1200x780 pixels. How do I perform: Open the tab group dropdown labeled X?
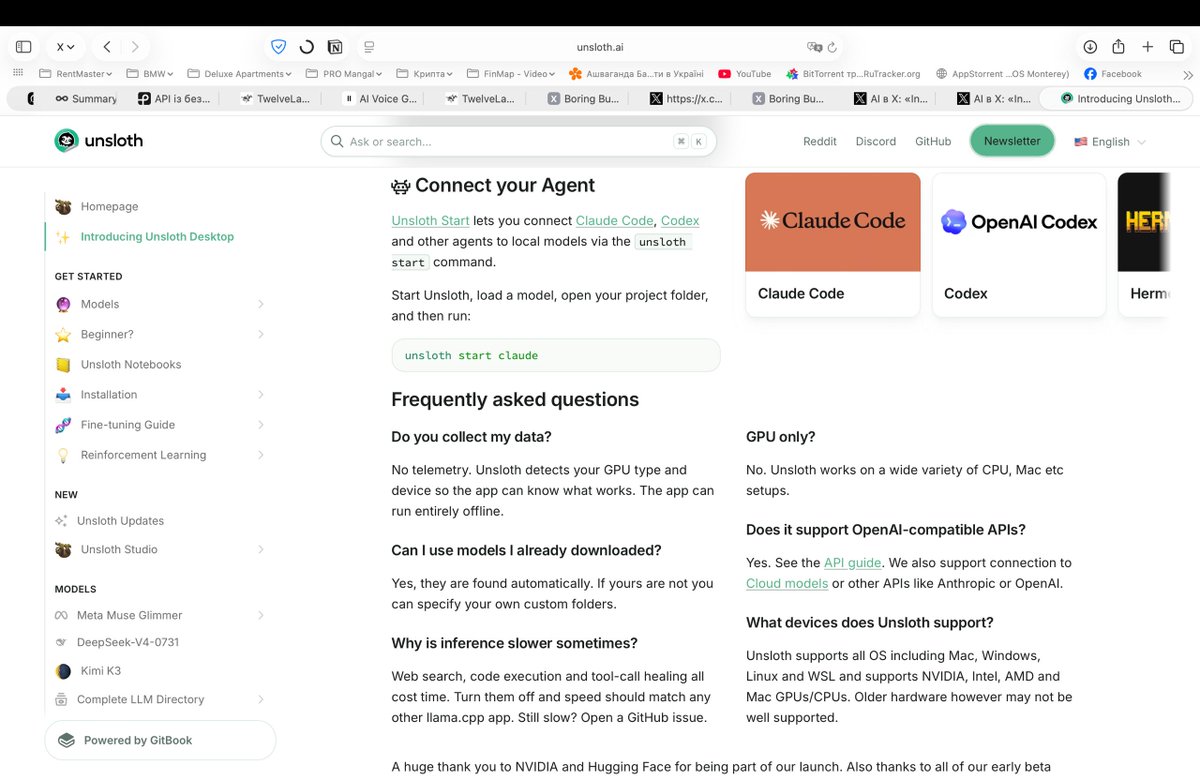(65, 47)
